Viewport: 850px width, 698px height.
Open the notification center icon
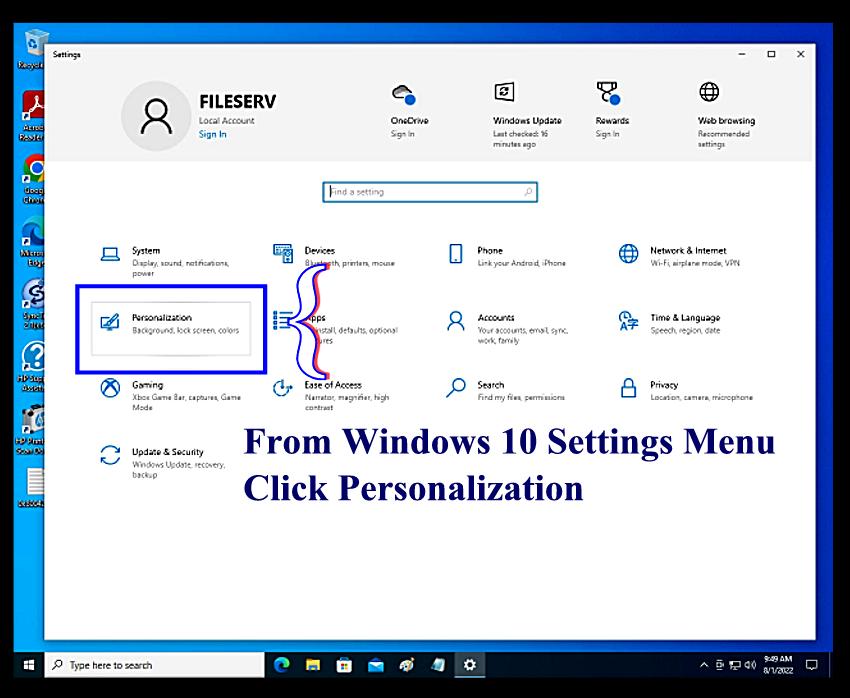[x=812, y=665]
